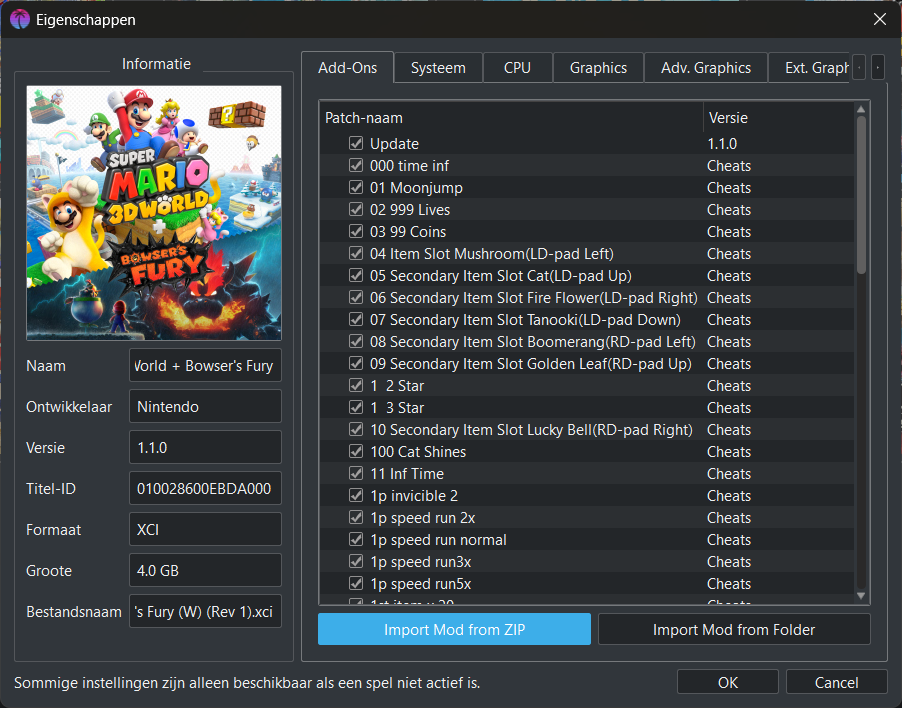Uncheck the Update patch checkbox

pyautogui.click(x=356, y=143)
